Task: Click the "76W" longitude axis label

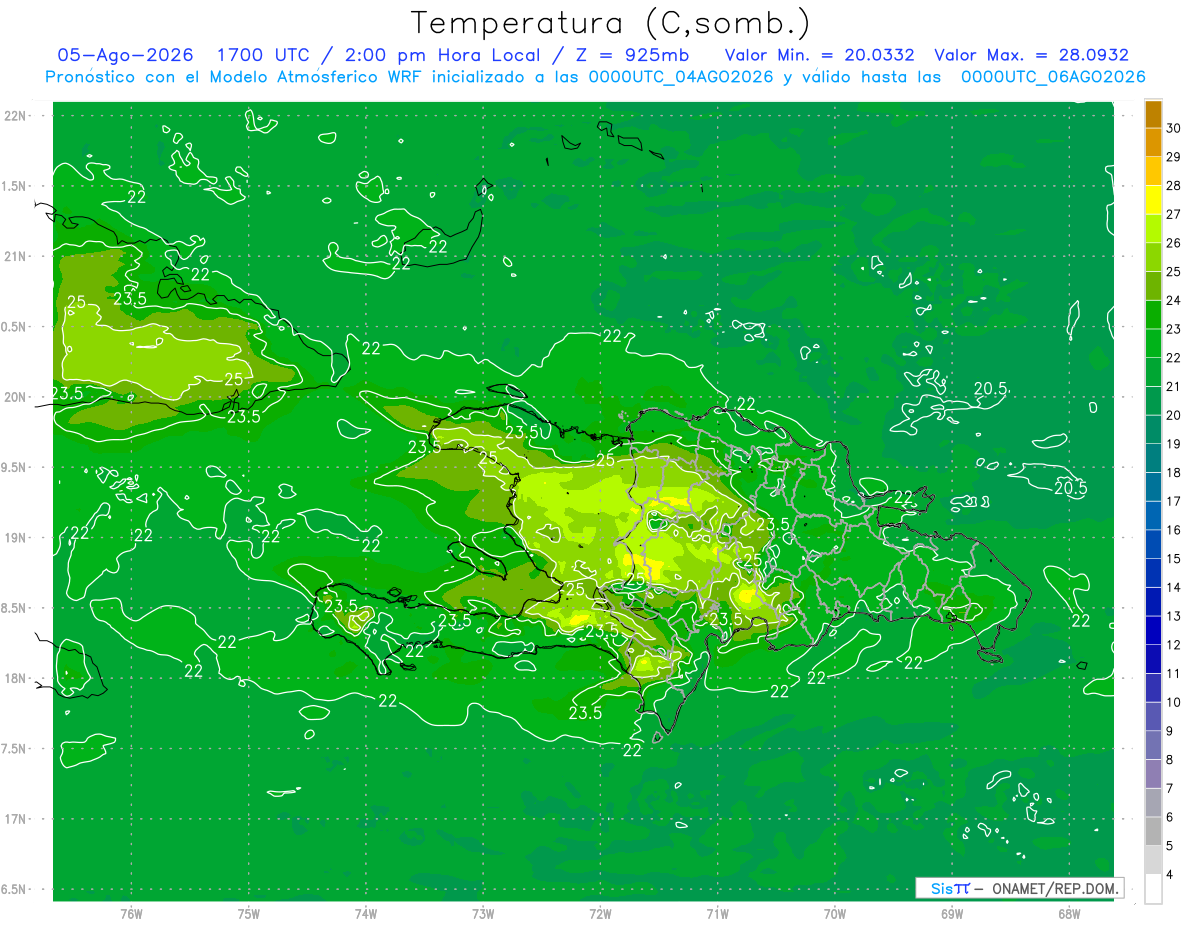Action: (x=131, y=914)
